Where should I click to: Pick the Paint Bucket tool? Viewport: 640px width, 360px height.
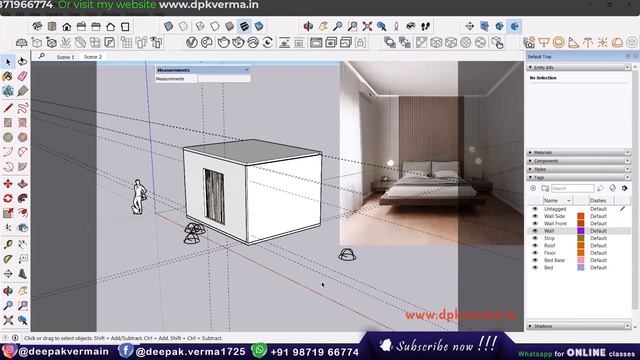coord(7,76)
